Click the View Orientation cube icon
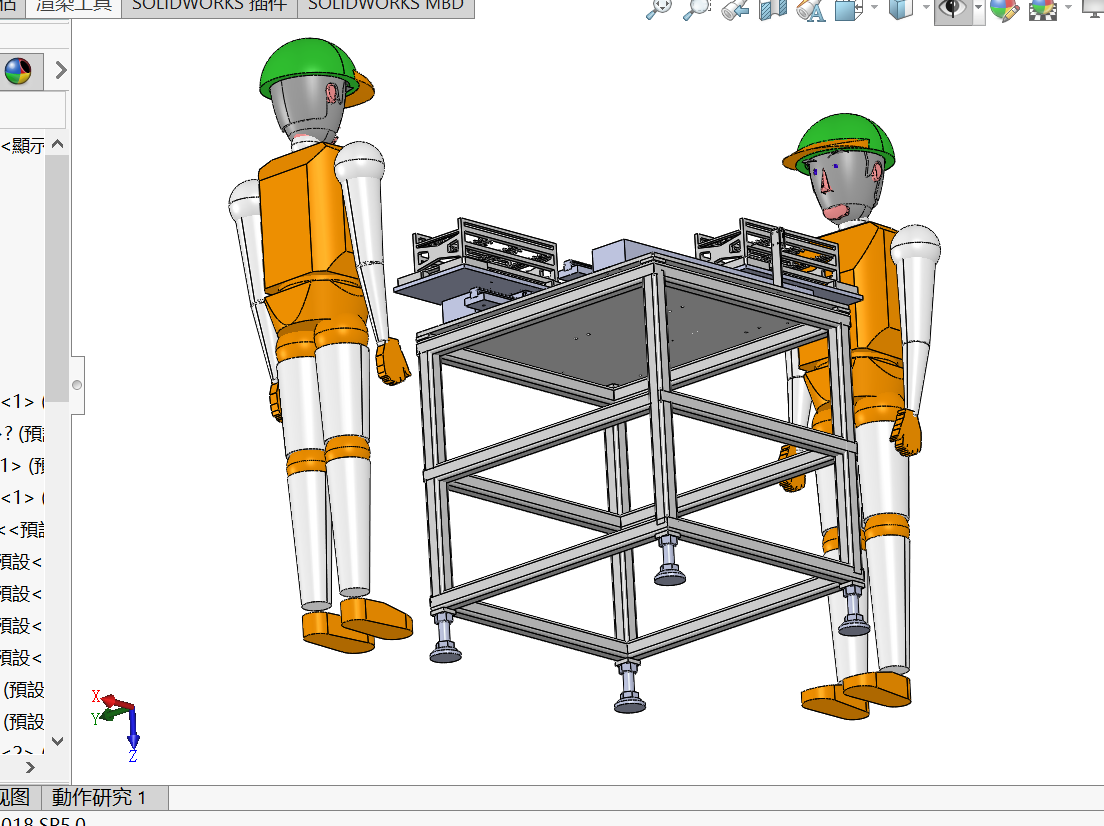This screenshot has width=1104, height=826. click(848, 9)
